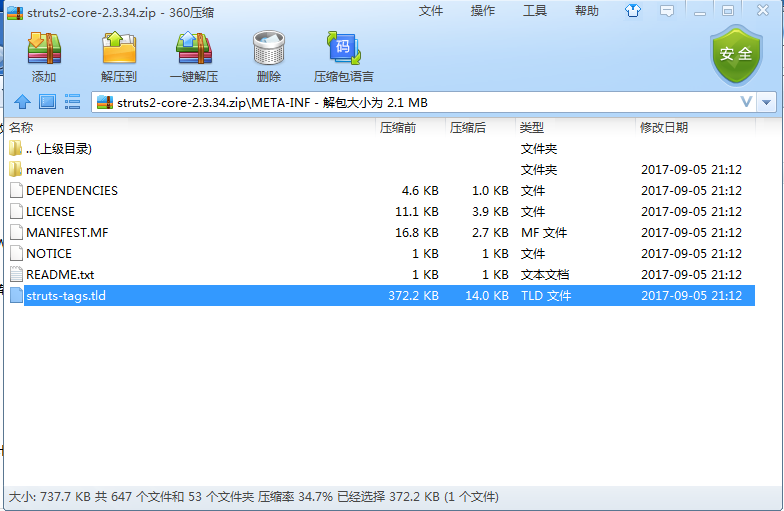
Task: Select the DEPENDENCIES file name
Action: pos(72,190)
